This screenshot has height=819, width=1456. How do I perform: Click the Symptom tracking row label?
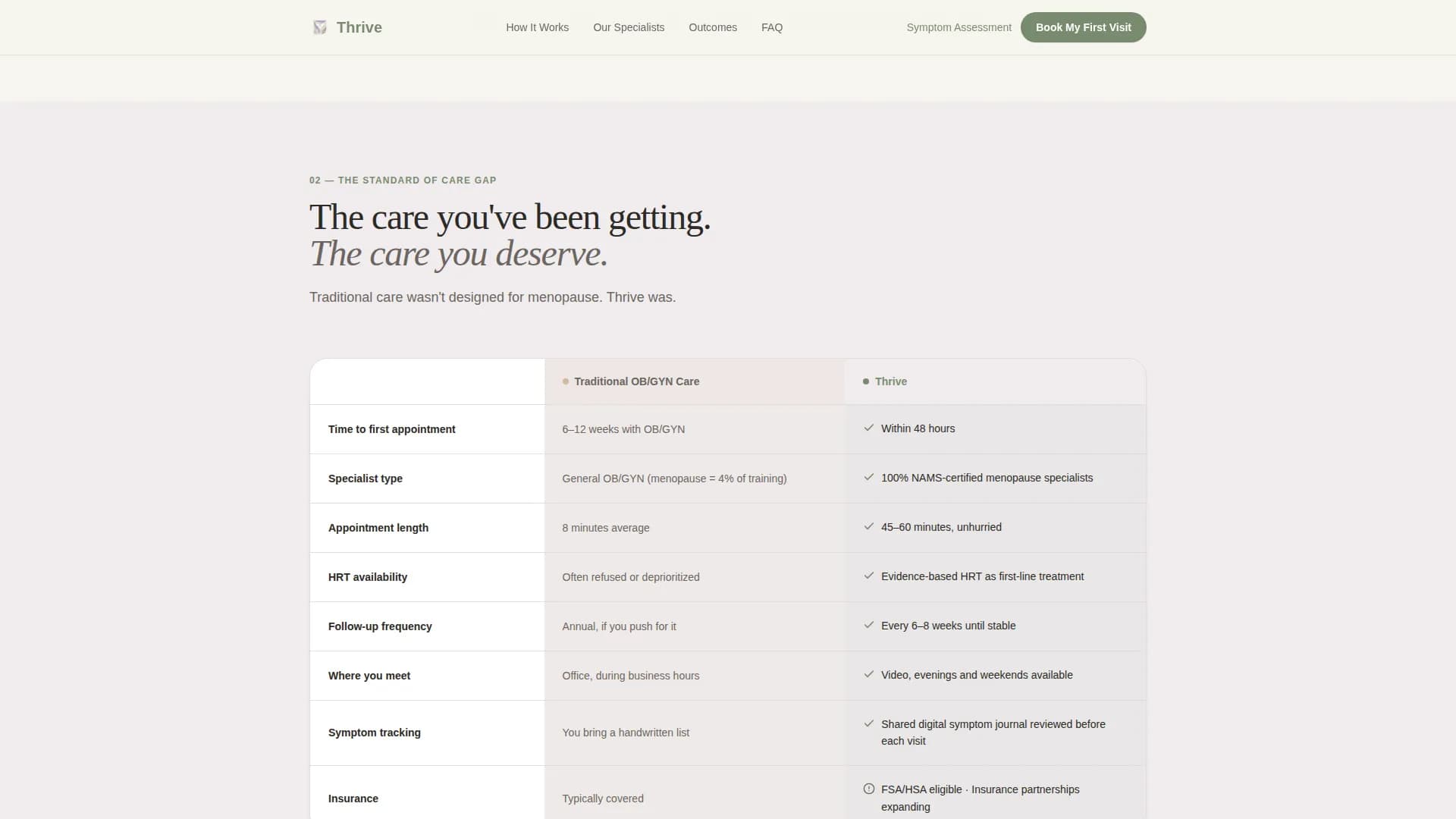click(375, 733)
